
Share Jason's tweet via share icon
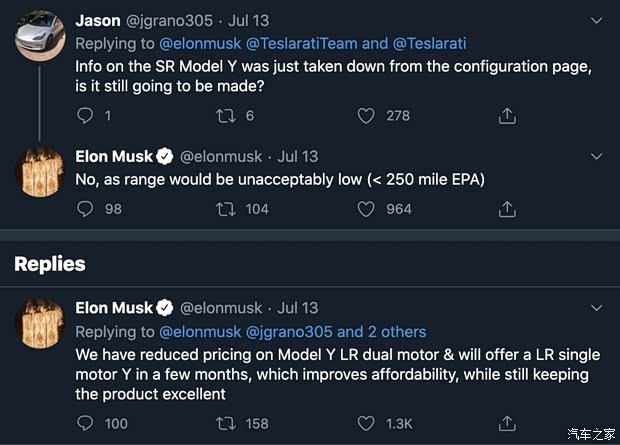click(x=507, y=116)
